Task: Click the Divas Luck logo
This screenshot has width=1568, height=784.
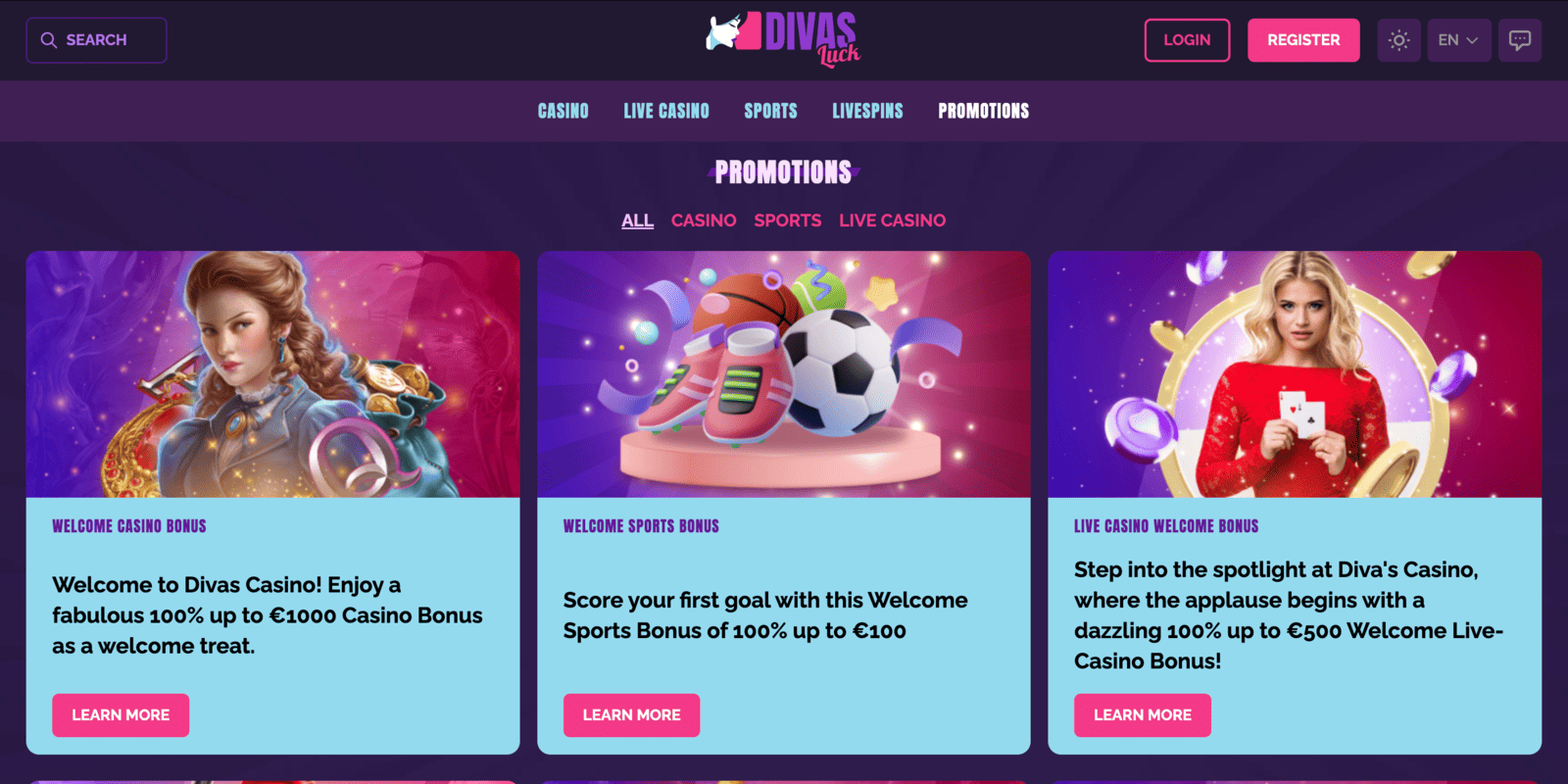Action: (x=783, y=39)
